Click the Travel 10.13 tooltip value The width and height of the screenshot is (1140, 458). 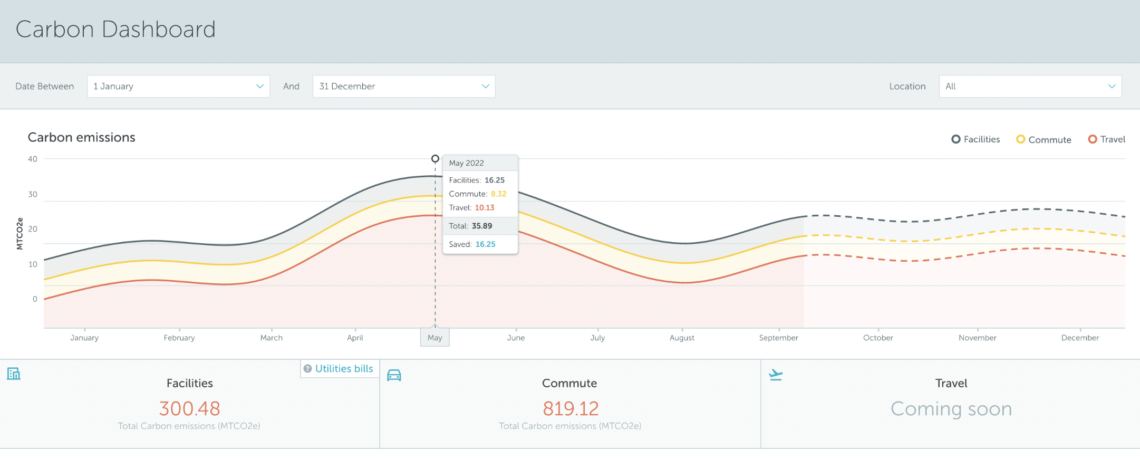[x=484, y=208]
